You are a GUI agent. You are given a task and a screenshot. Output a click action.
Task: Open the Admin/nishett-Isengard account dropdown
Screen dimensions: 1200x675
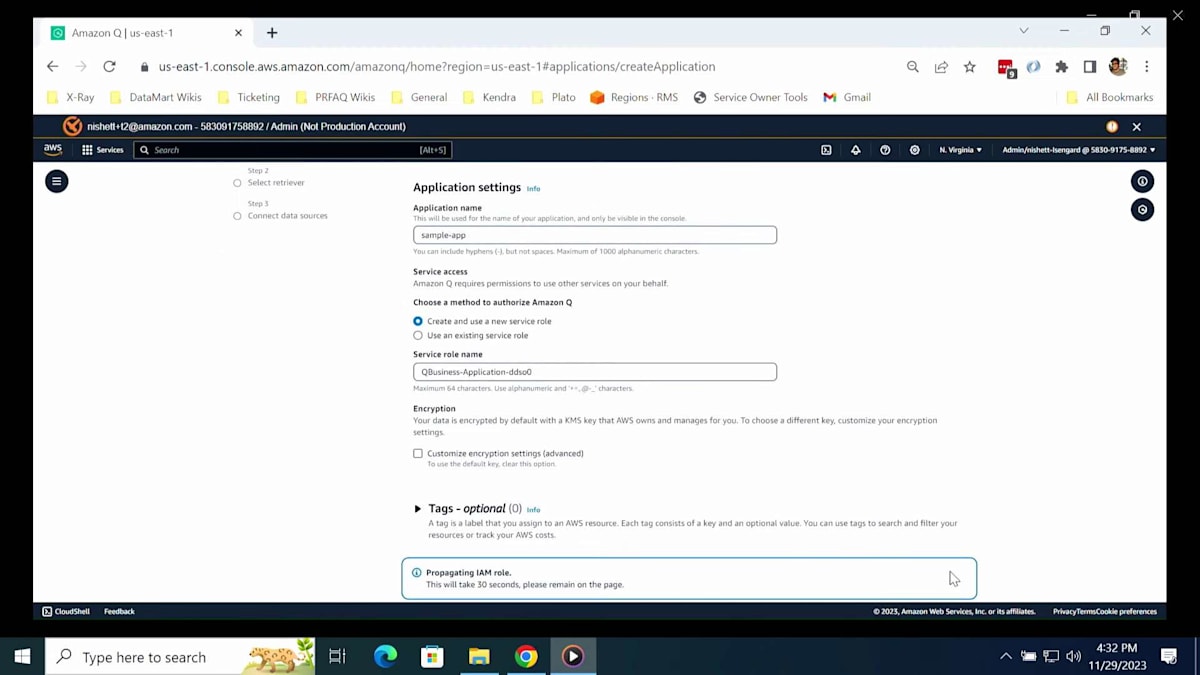click(x=1078, y=150)
